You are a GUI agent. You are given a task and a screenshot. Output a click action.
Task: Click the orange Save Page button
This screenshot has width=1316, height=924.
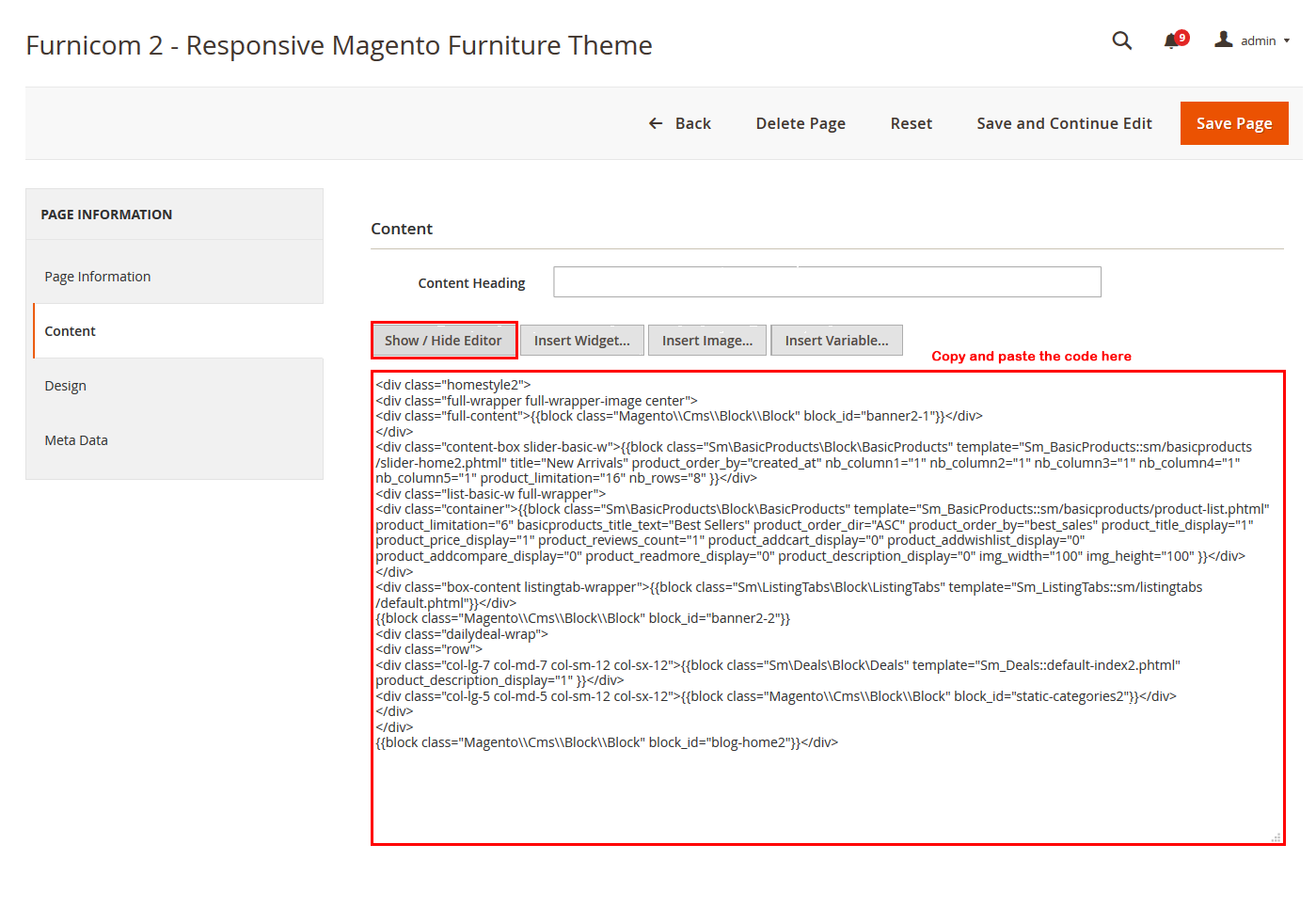coord(1234,123)
